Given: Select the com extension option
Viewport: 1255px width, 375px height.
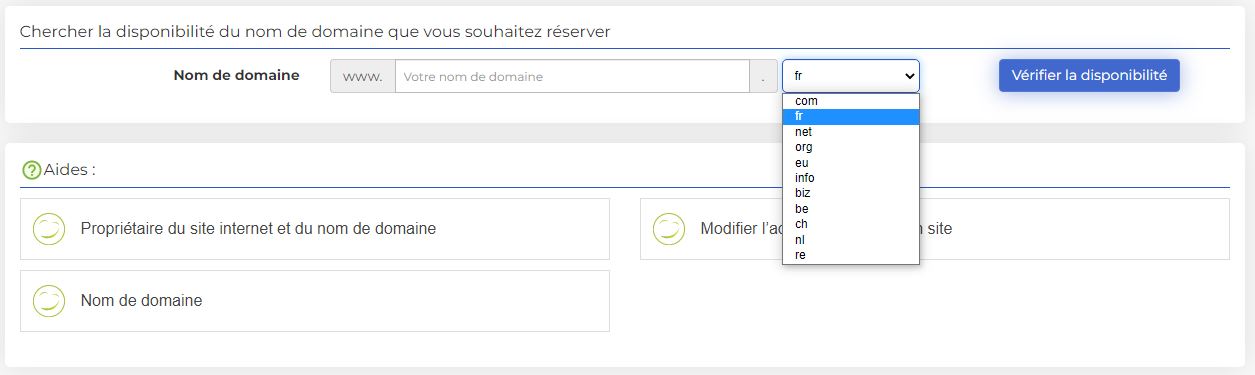Looking at the screenshot, I should 851,101.
